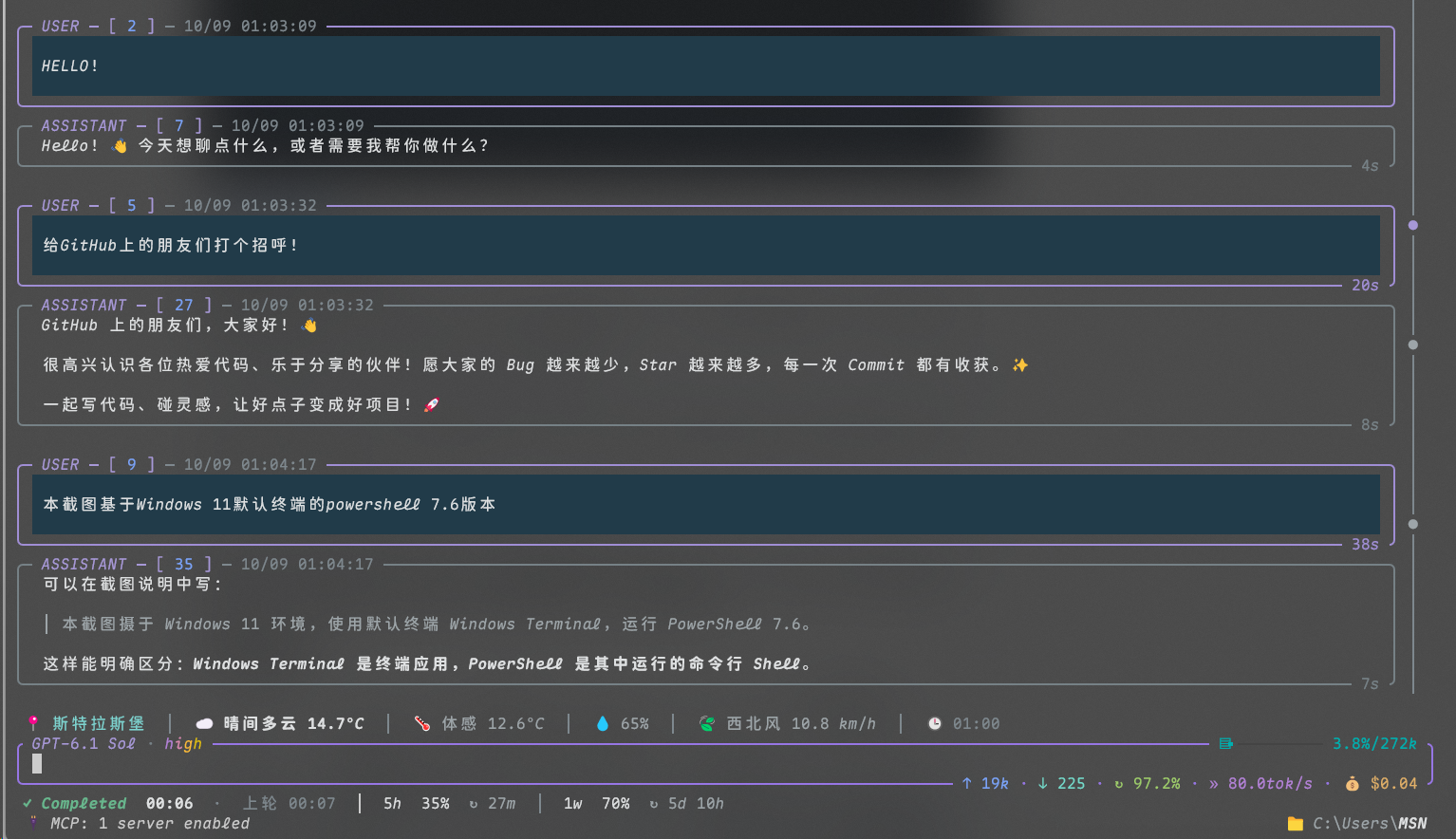Viewport: 1456px width, 839px height.
Task: Click the quoted line starting 本截图摄于
Action: pyautogui.click(x=436, y=624)
